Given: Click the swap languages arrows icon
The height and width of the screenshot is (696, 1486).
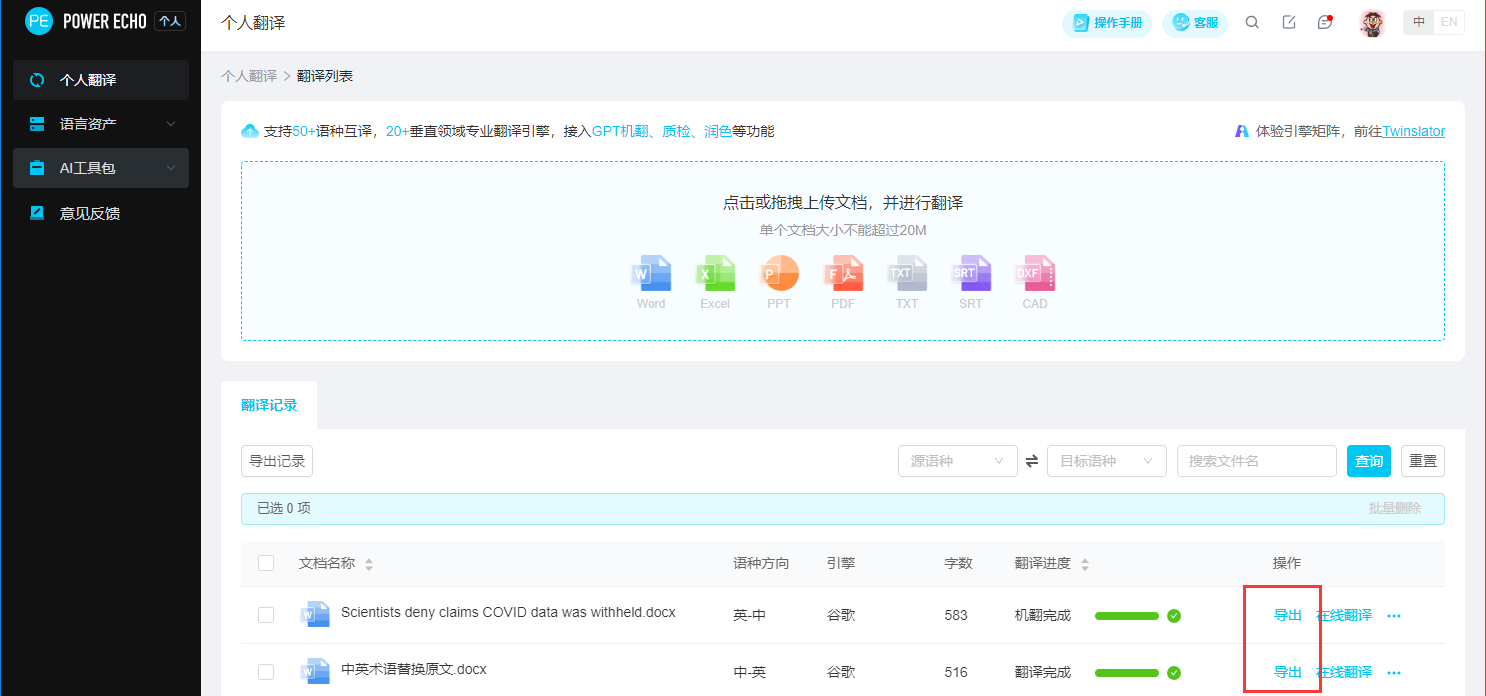Looking at the screenshot, I should click(x=1032, y=461).
